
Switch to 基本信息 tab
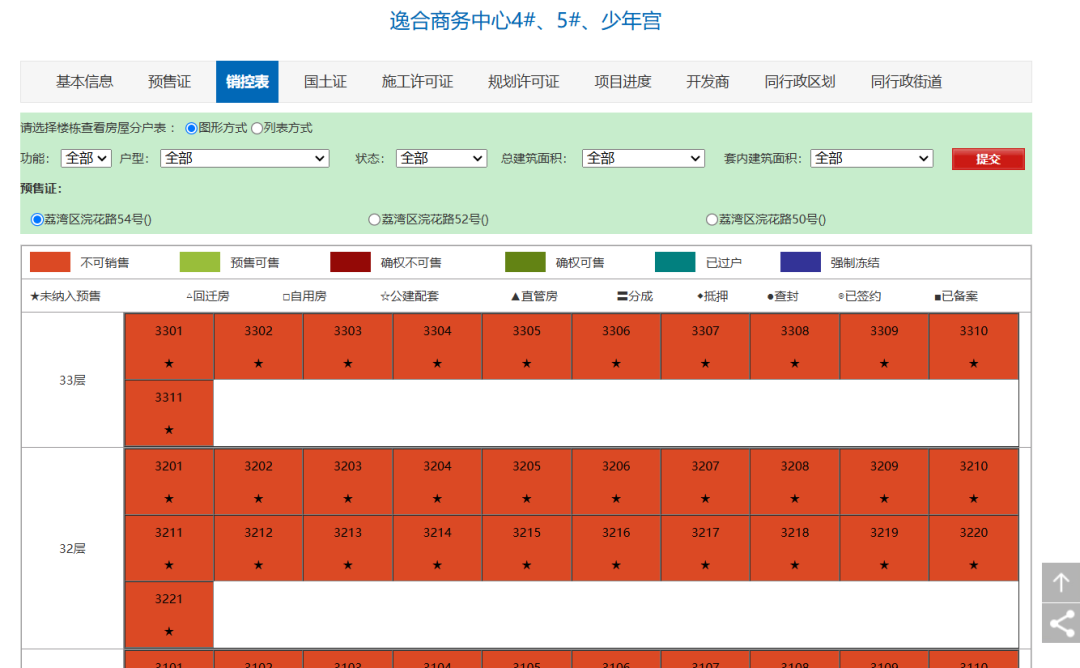pyautogui.click(x=84, y=82)
